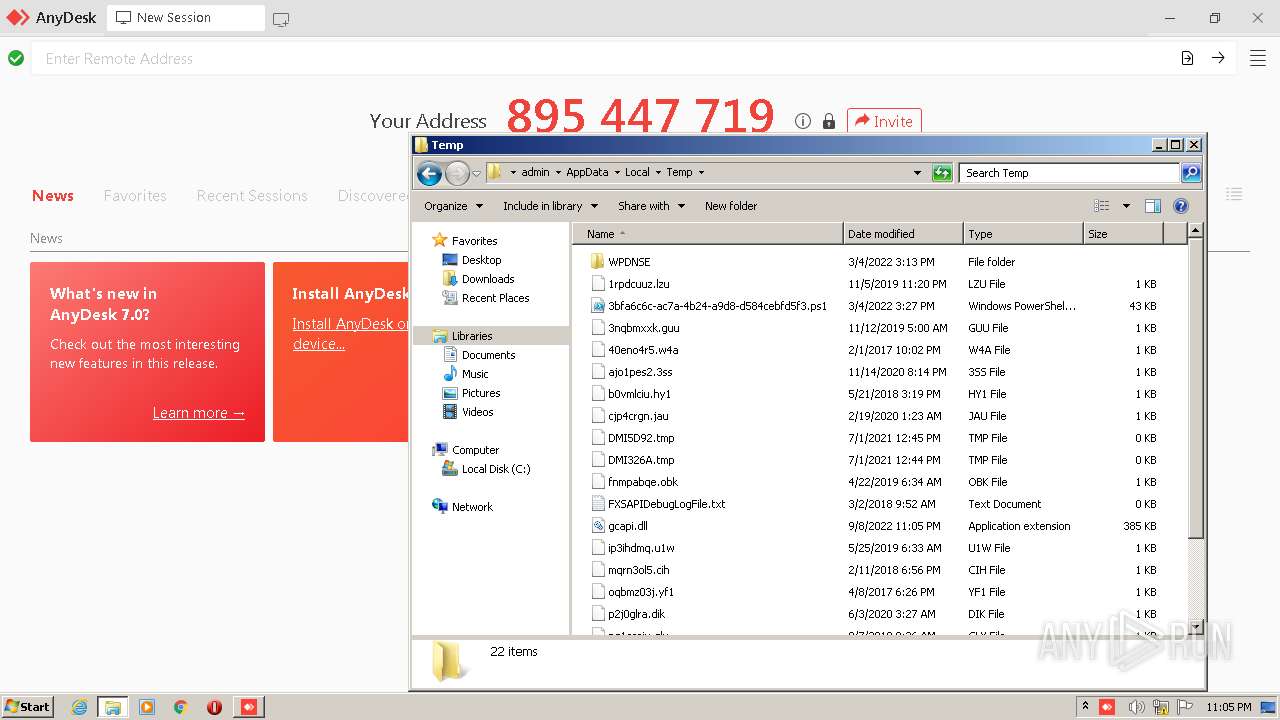The width and height of the screenshot is (1280, 720).
Task: Open the address bar history dropdown arrow
Action: click(x=917, y=173)
